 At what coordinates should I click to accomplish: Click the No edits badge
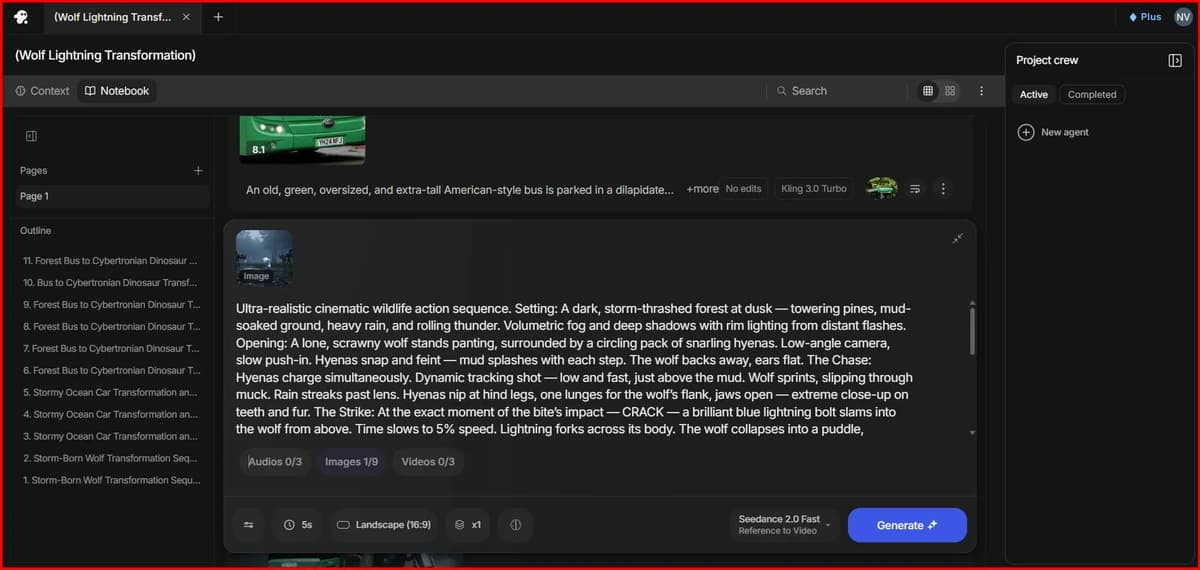tap(743, 189)
